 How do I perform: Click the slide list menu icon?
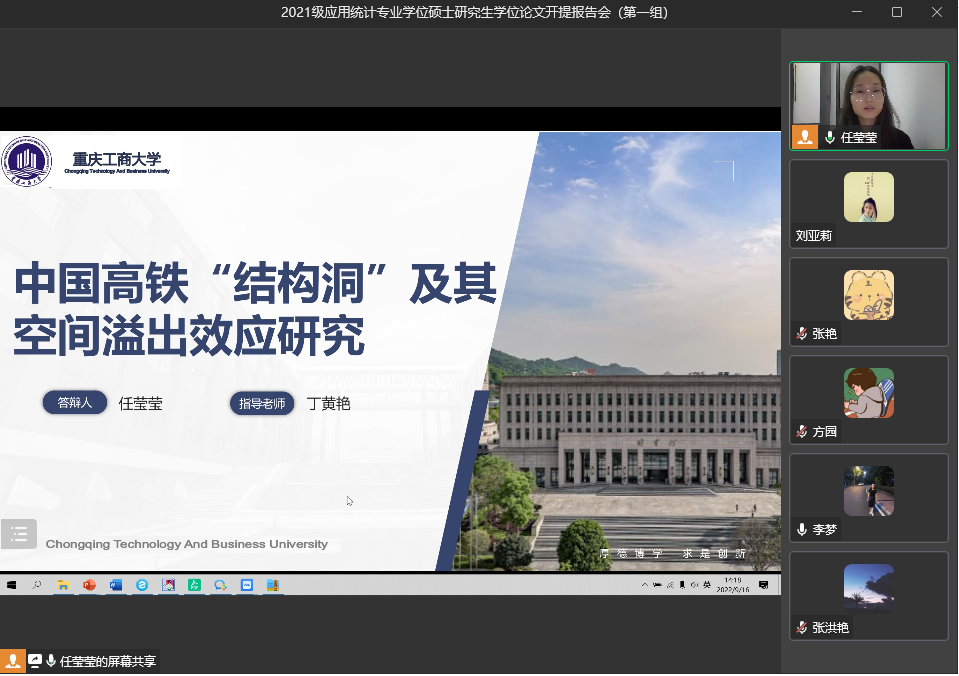coord(19,534)
